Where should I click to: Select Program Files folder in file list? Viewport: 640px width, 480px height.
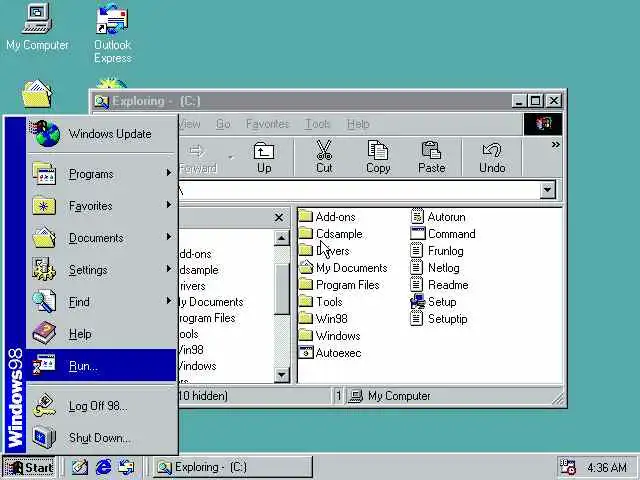[x=340, y=285]
